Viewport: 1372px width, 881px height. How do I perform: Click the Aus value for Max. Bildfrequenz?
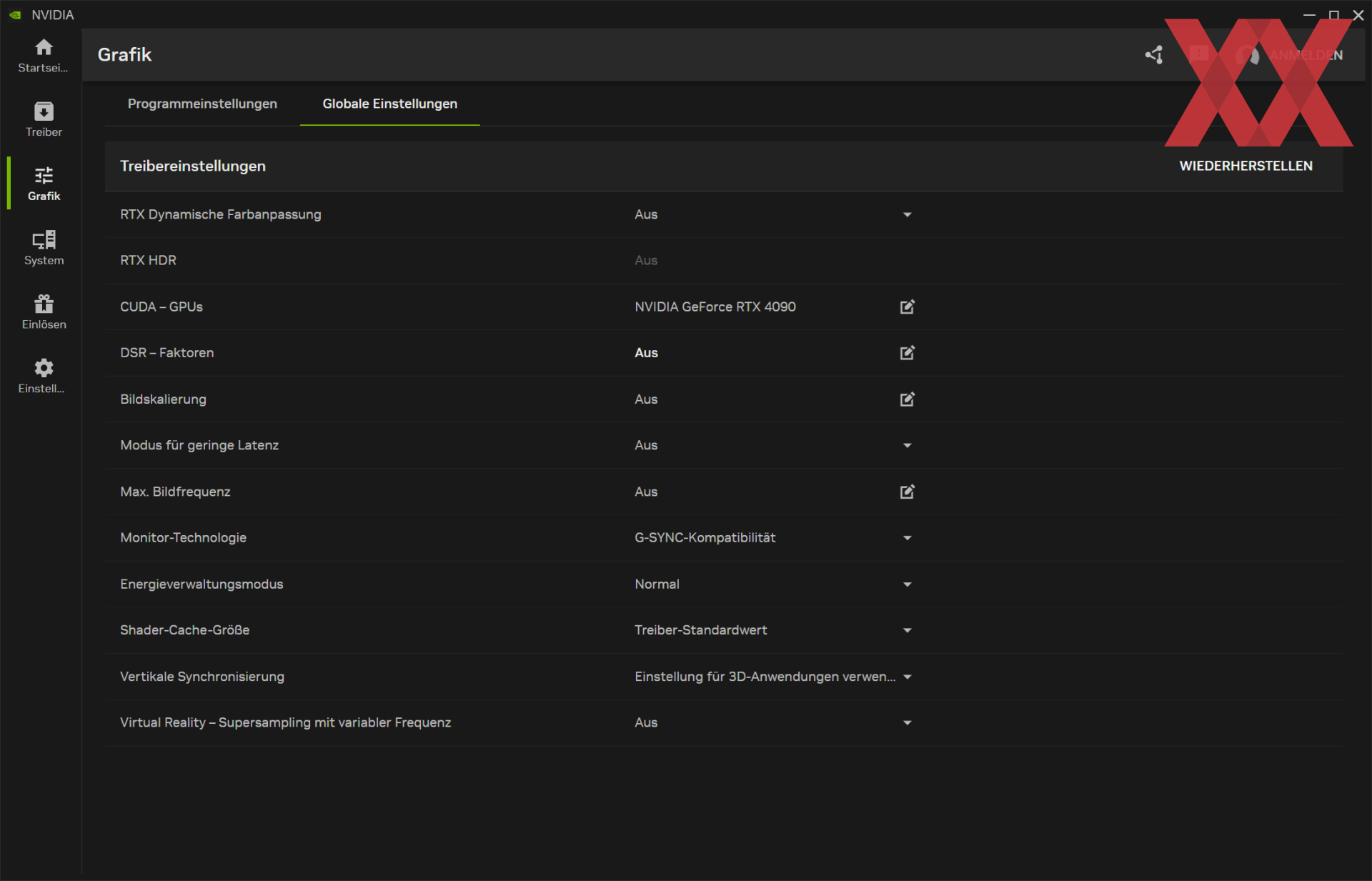646,492
